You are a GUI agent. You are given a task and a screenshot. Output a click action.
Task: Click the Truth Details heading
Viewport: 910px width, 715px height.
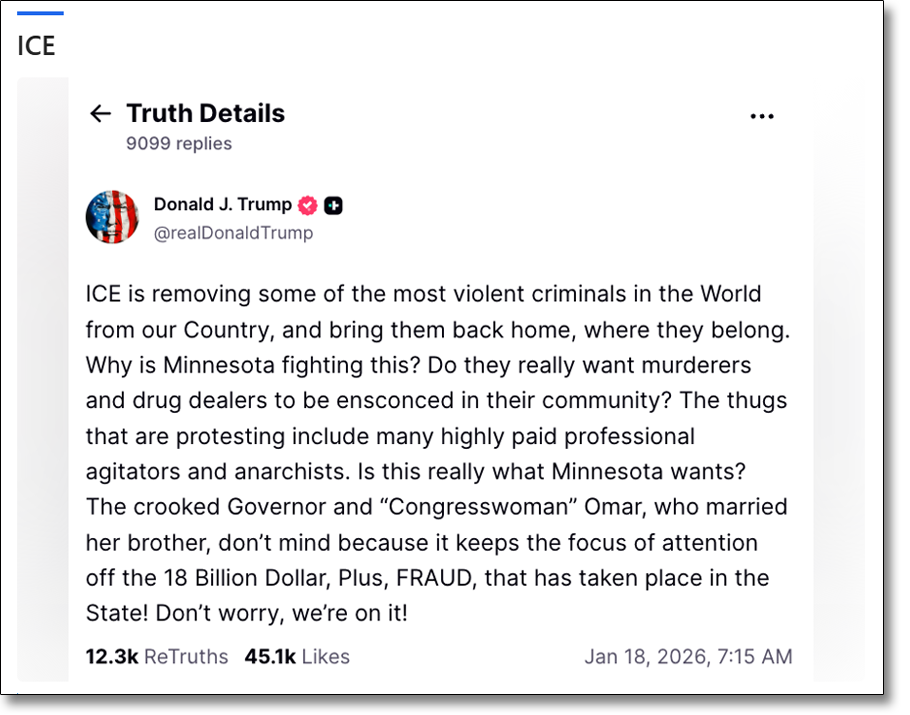coord(205,114)
